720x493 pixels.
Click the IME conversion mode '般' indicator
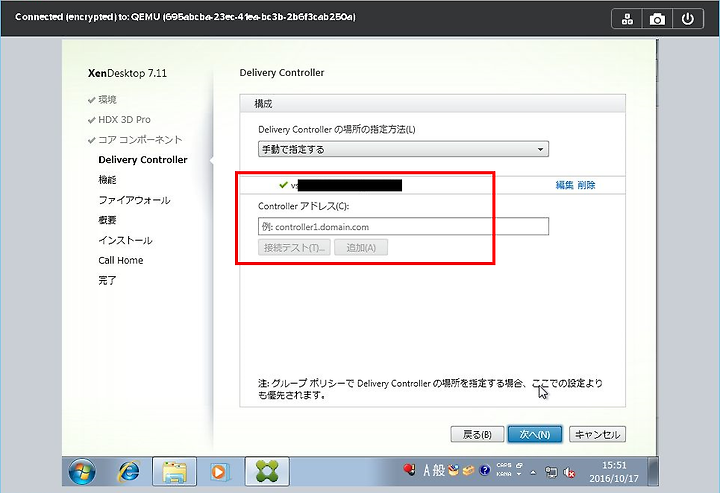tap(439, 471)
